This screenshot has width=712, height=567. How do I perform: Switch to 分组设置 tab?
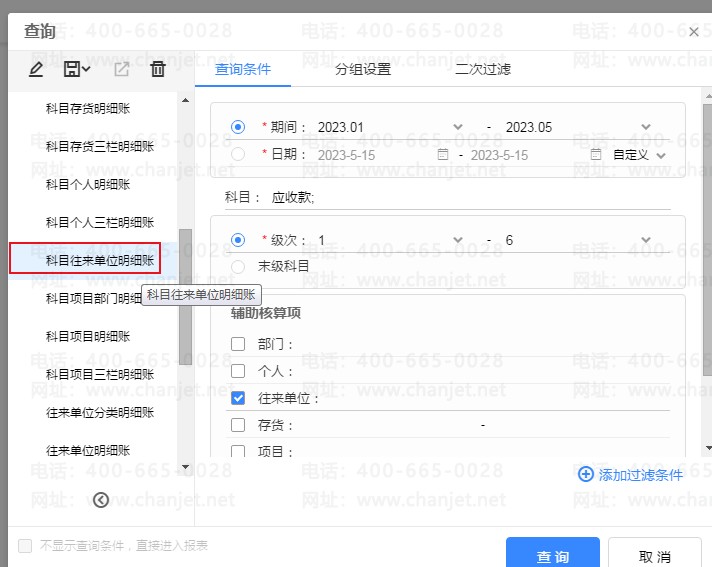click(x=363, y=69)
